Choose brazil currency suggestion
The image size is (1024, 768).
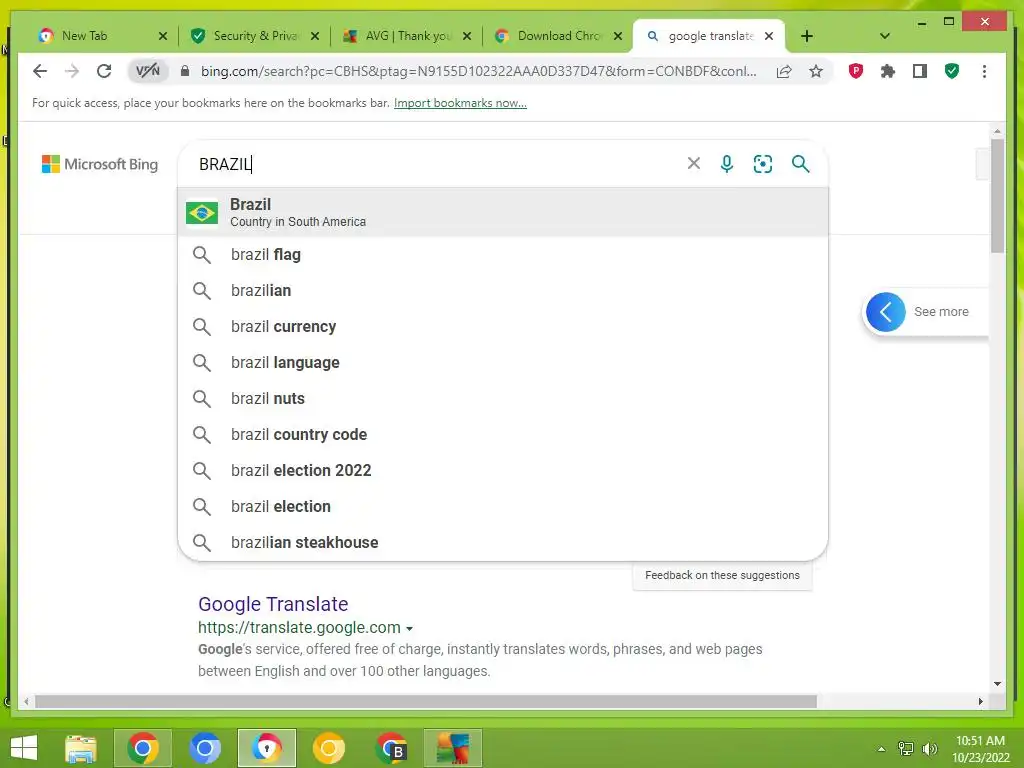click(x=503, y=327)
